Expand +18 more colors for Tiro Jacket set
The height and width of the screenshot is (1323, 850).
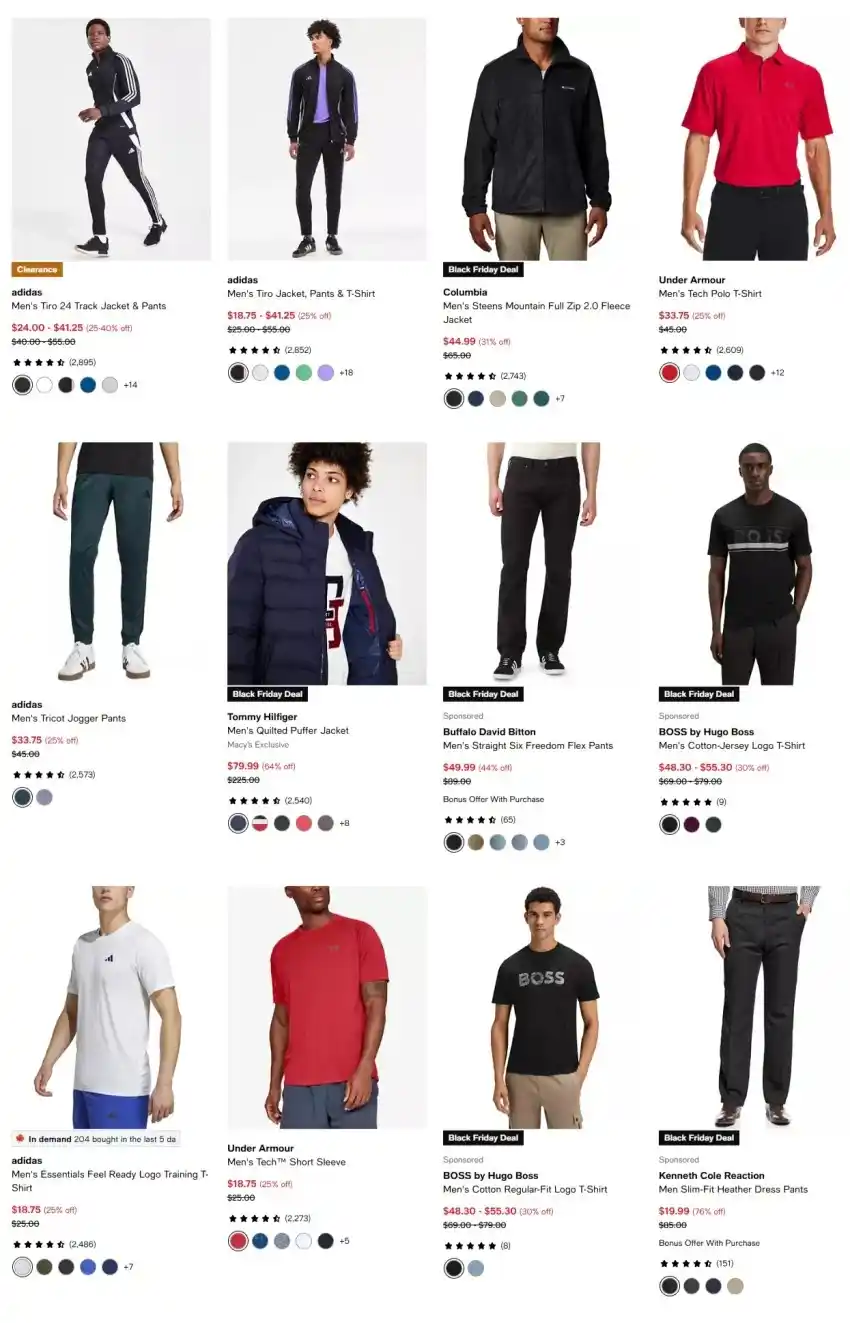point(346,373)
